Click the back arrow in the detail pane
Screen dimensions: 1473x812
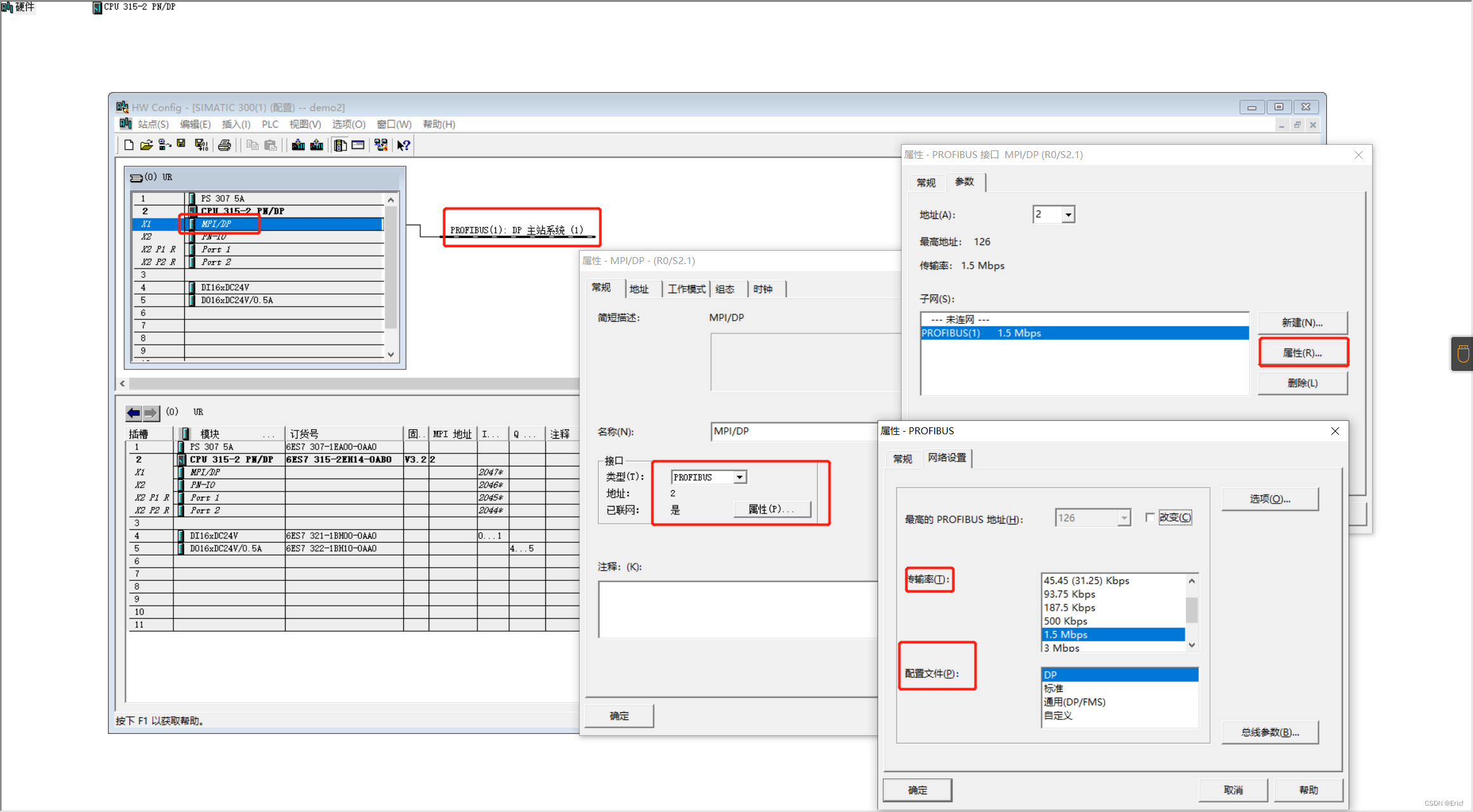tap(133, 413)
